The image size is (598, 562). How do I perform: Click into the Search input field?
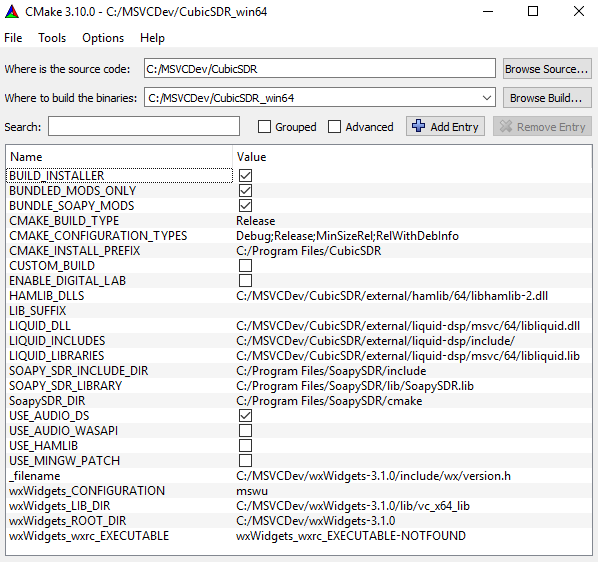click(x=144, y=126)
